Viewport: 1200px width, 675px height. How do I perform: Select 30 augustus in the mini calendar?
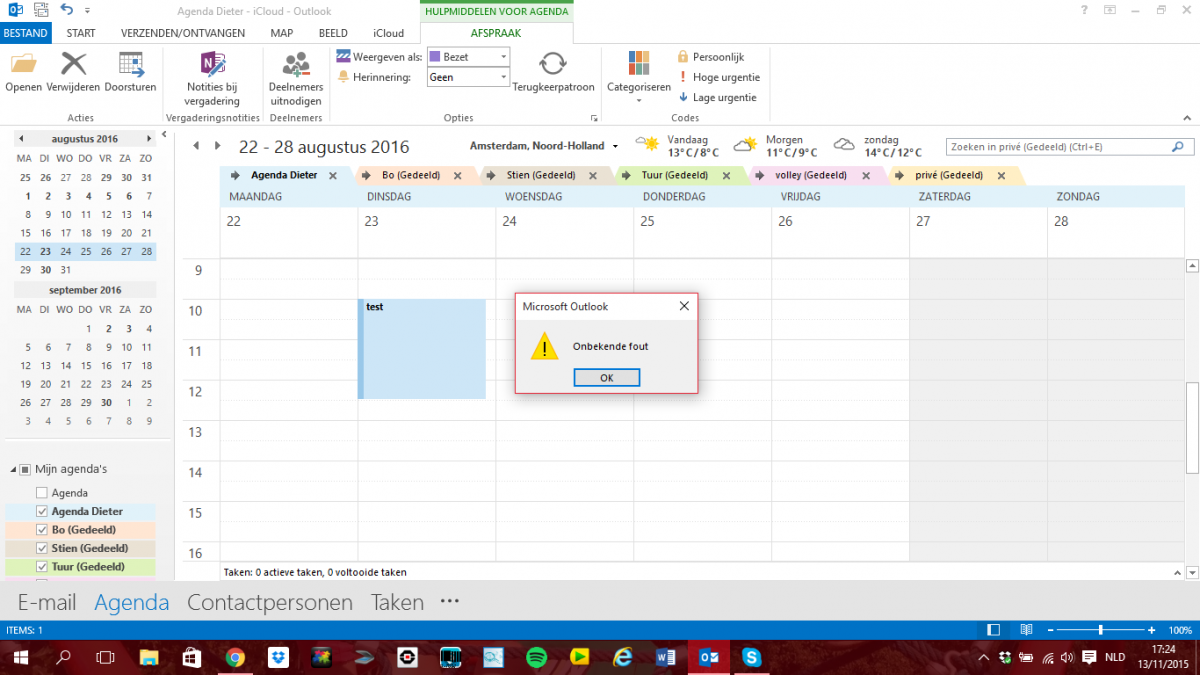click(45, 270)
